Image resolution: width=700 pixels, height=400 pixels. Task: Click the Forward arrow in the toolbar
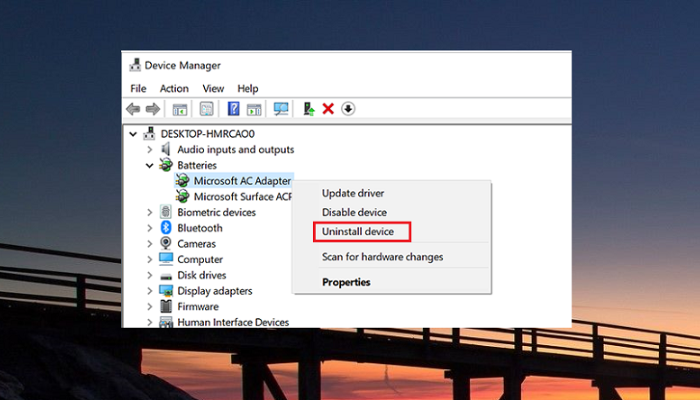click(153, 109)
